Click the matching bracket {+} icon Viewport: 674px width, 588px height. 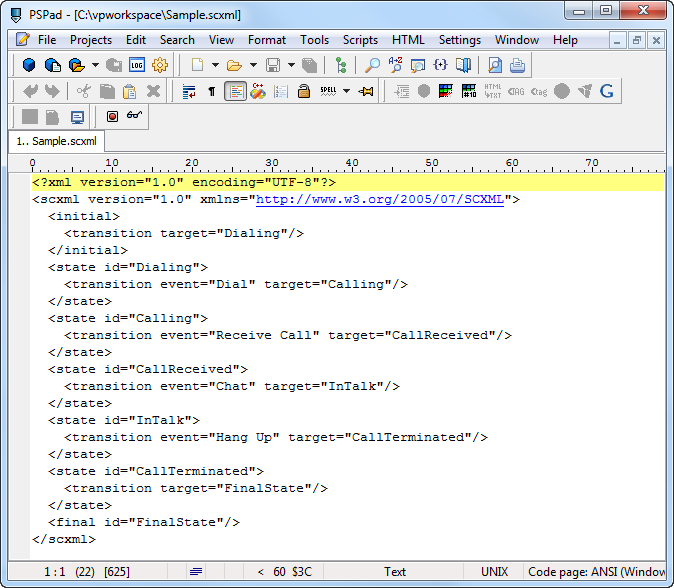coord(441,65)
